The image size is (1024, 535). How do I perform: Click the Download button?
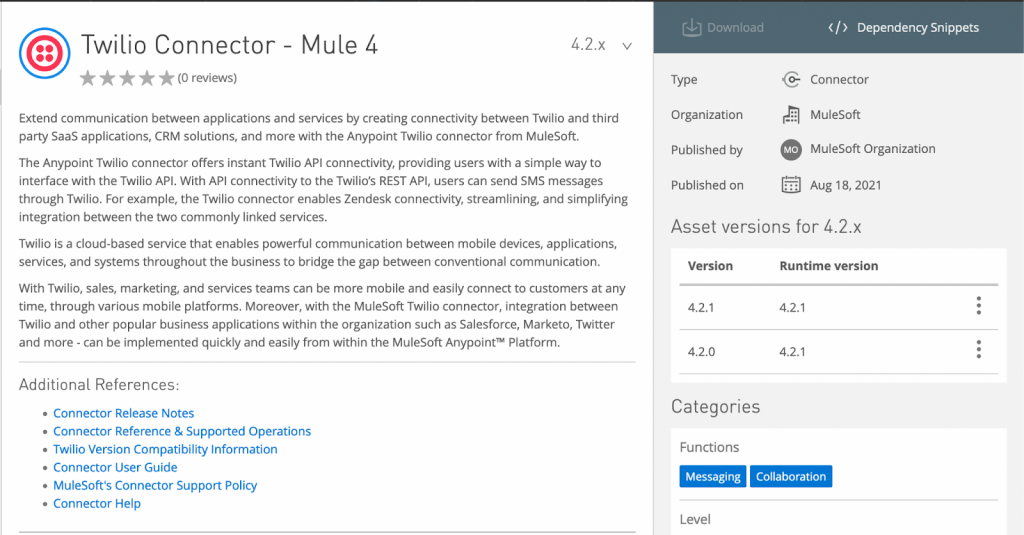pos(723,27)
